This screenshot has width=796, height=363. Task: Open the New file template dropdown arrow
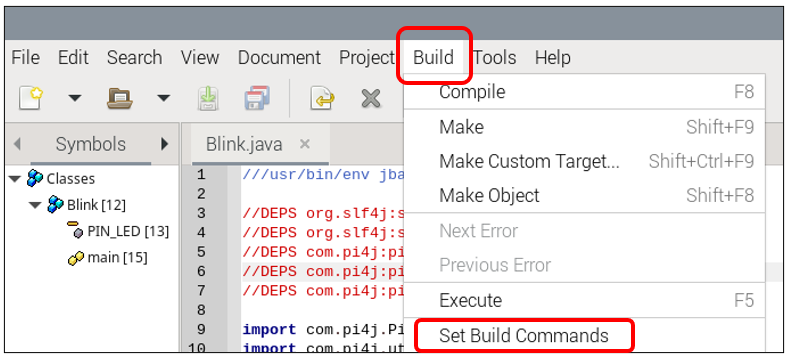click(75, 98)
